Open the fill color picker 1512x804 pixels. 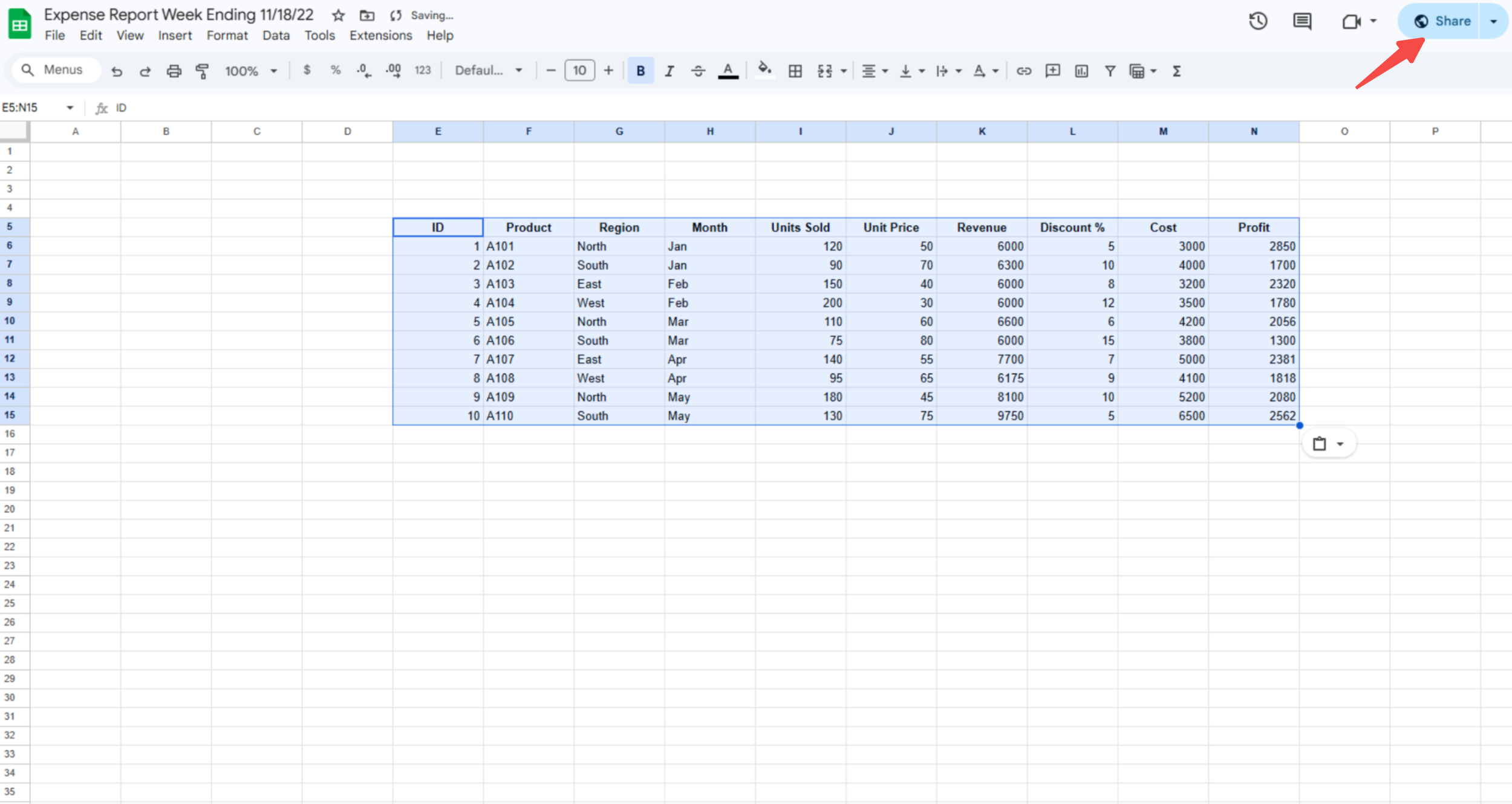click(764, 70)
